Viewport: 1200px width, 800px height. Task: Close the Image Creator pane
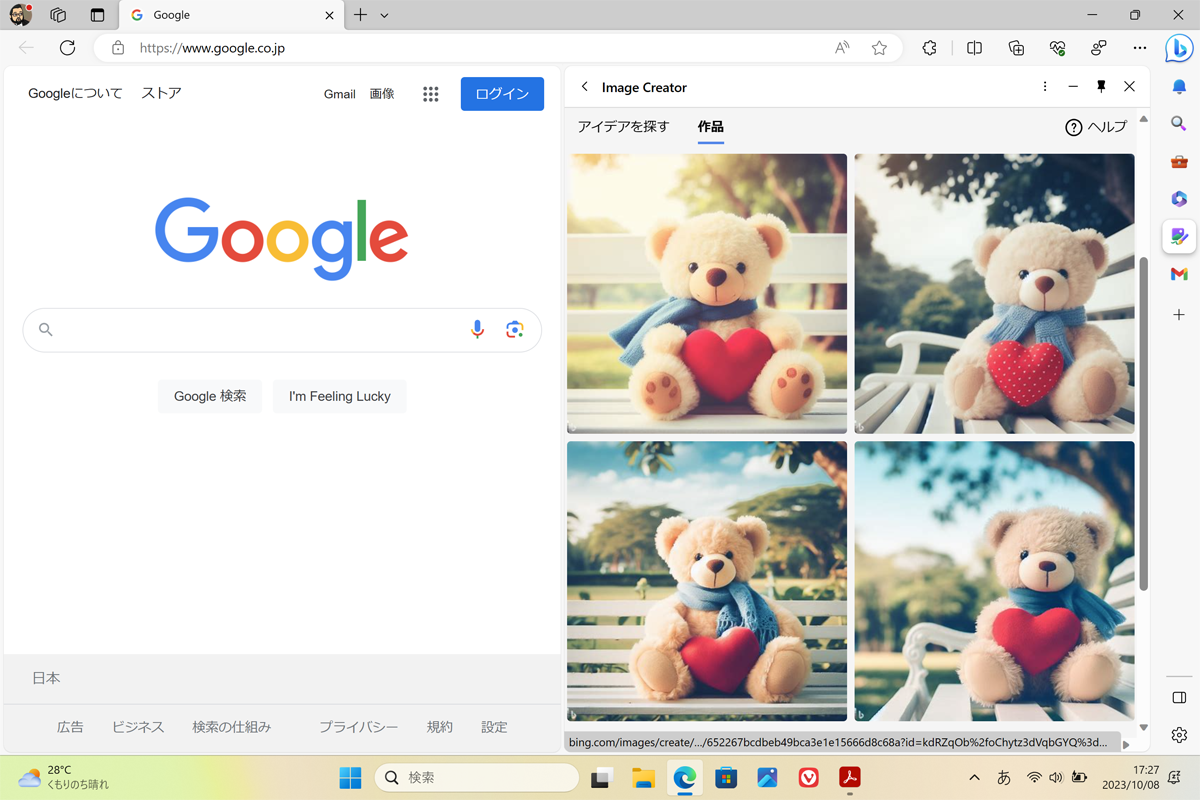(1129, 87)
